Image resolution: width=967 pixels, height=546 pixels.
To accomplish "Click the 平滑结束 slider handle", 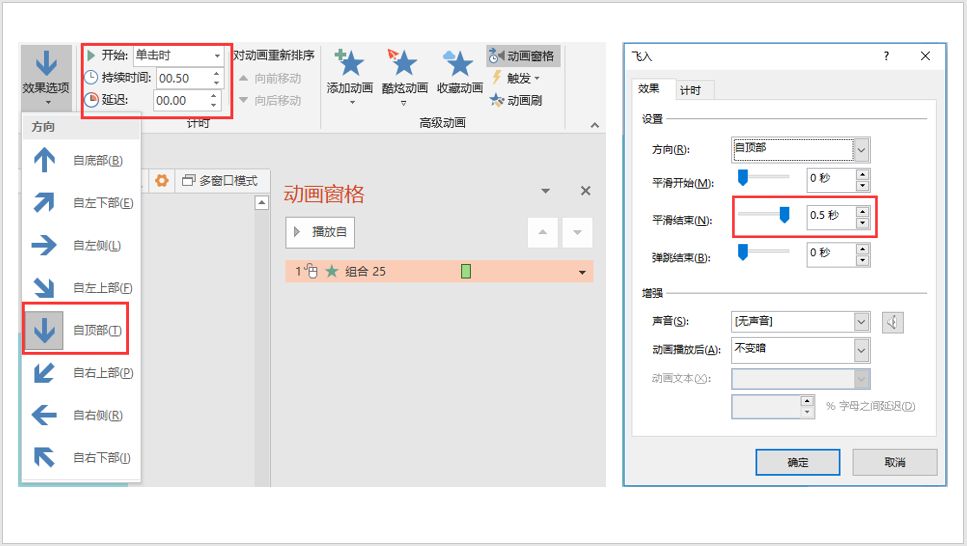I will [x=785, y=214].
